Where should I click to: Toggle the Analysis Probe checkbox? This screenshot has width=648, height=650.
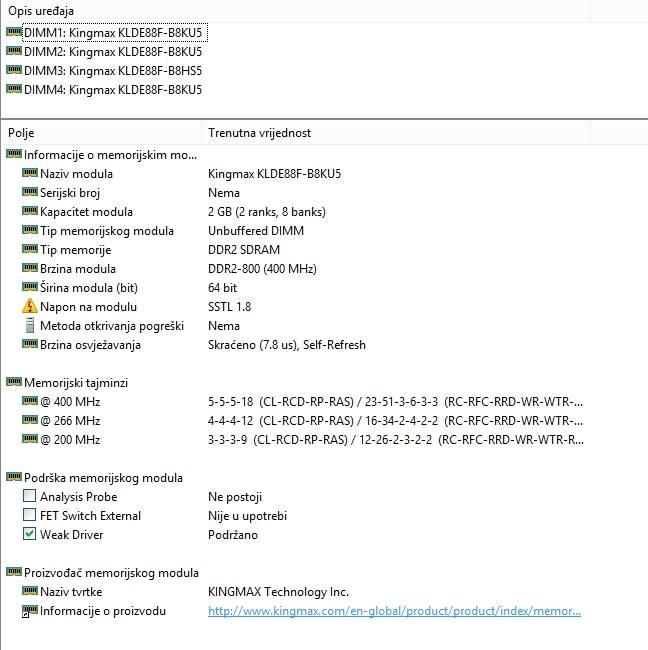(x=29, y=496)
